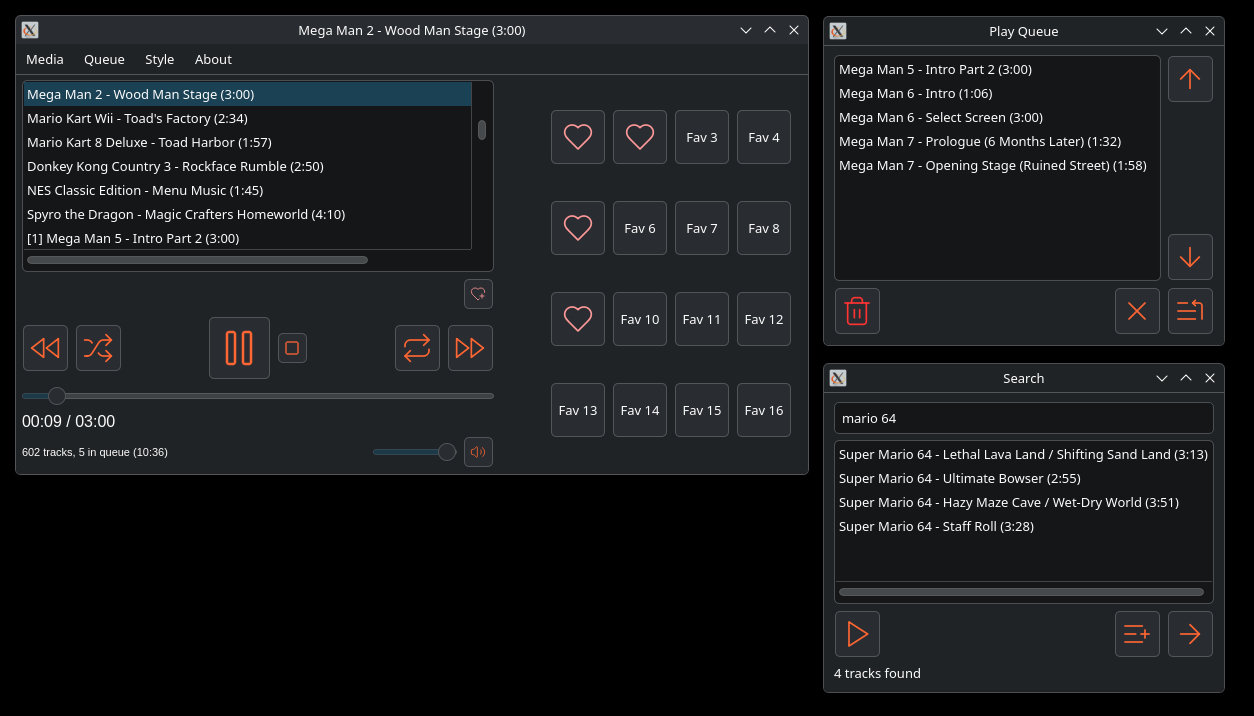1254x716 pixels.
Task: Mute audio with the speaker button
Action: [478, 452]
